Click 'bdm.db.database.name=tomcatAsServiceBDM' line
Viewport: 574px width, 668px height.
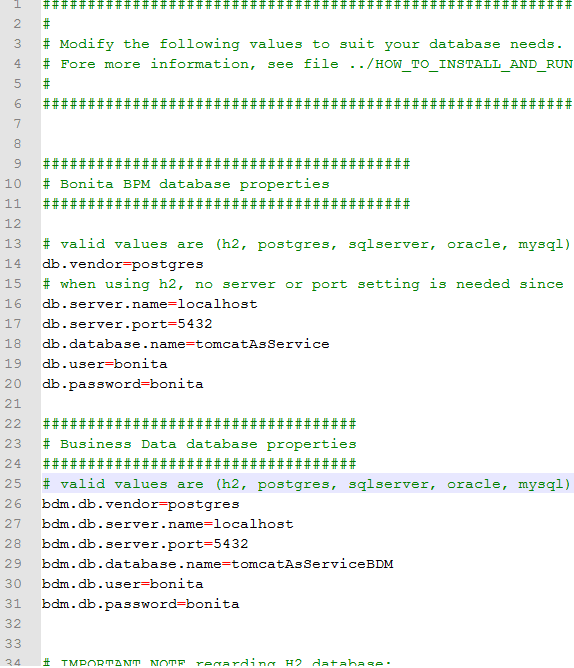click(218, 564)
